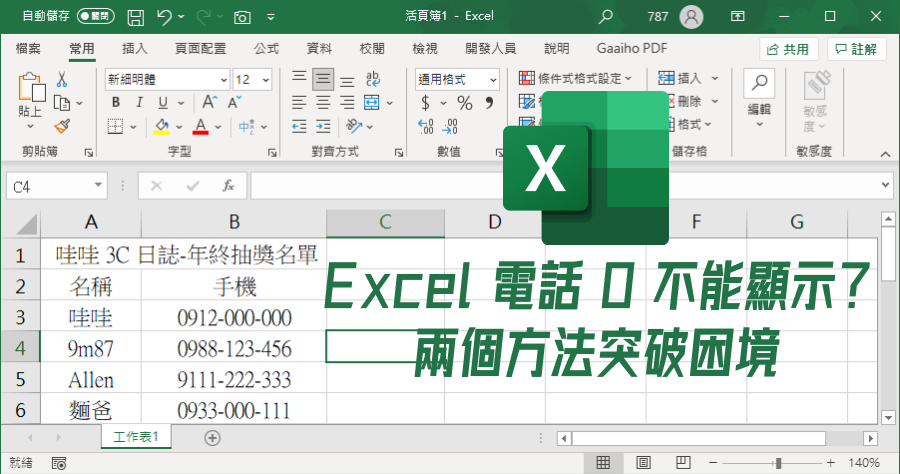The image size is (900, 474).
Task: Open the font name dropdown 新細明體
Action: click(x=224, y=80)
